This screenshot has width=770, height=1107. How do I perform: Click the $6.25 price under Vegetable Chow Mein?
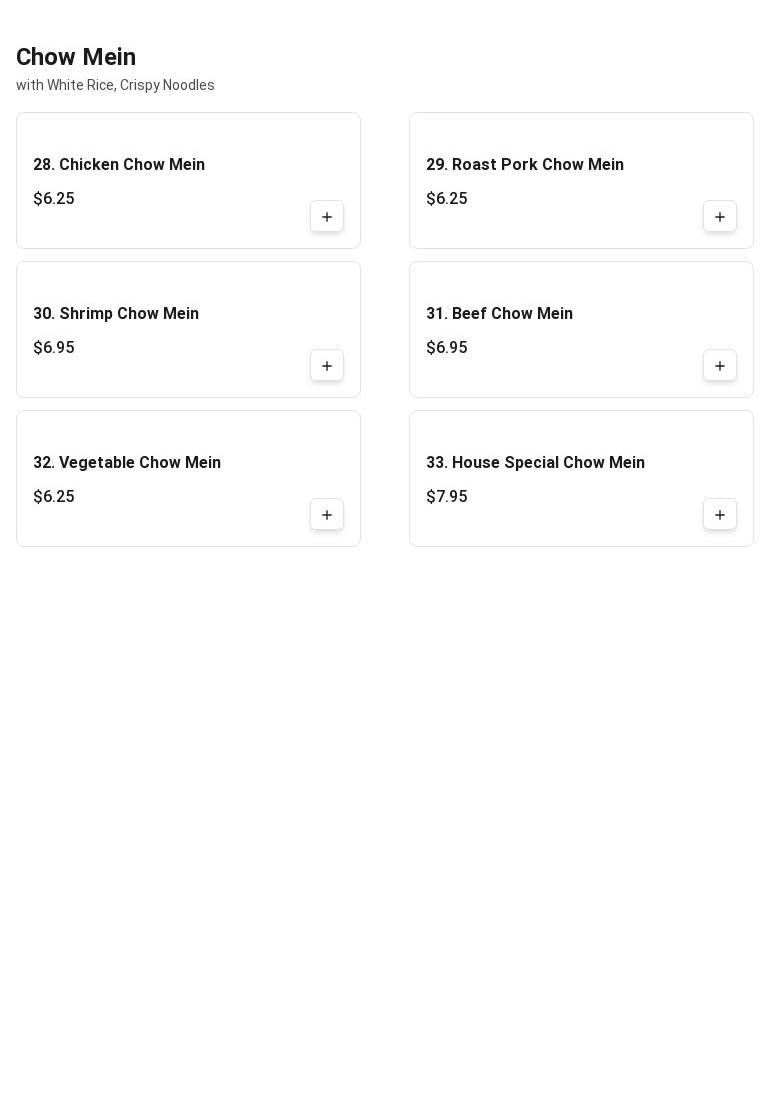pos(54,496)
